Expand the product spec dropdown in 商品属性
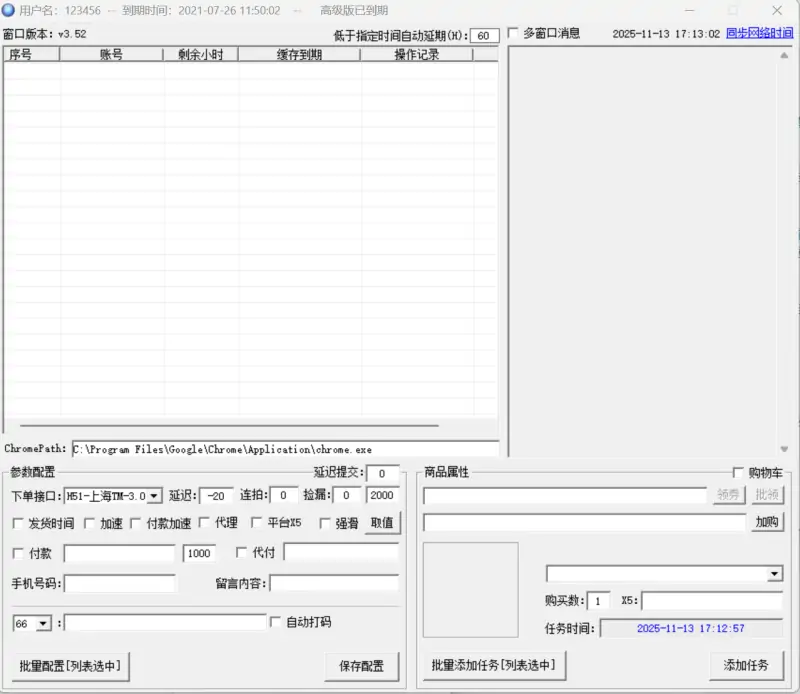Image resolution: width=800 pixels, height=694 pixels. 774,573
